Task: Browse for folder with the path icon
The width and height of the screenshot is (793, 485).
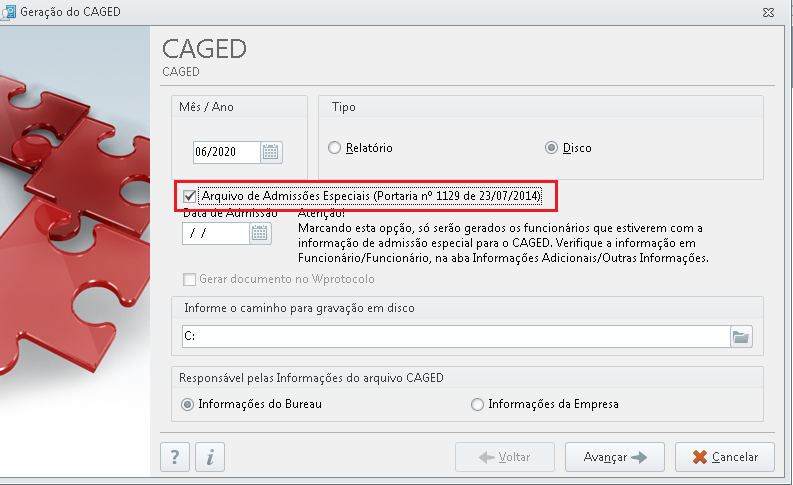Action: pyautogui.click(x=741, y=337)
